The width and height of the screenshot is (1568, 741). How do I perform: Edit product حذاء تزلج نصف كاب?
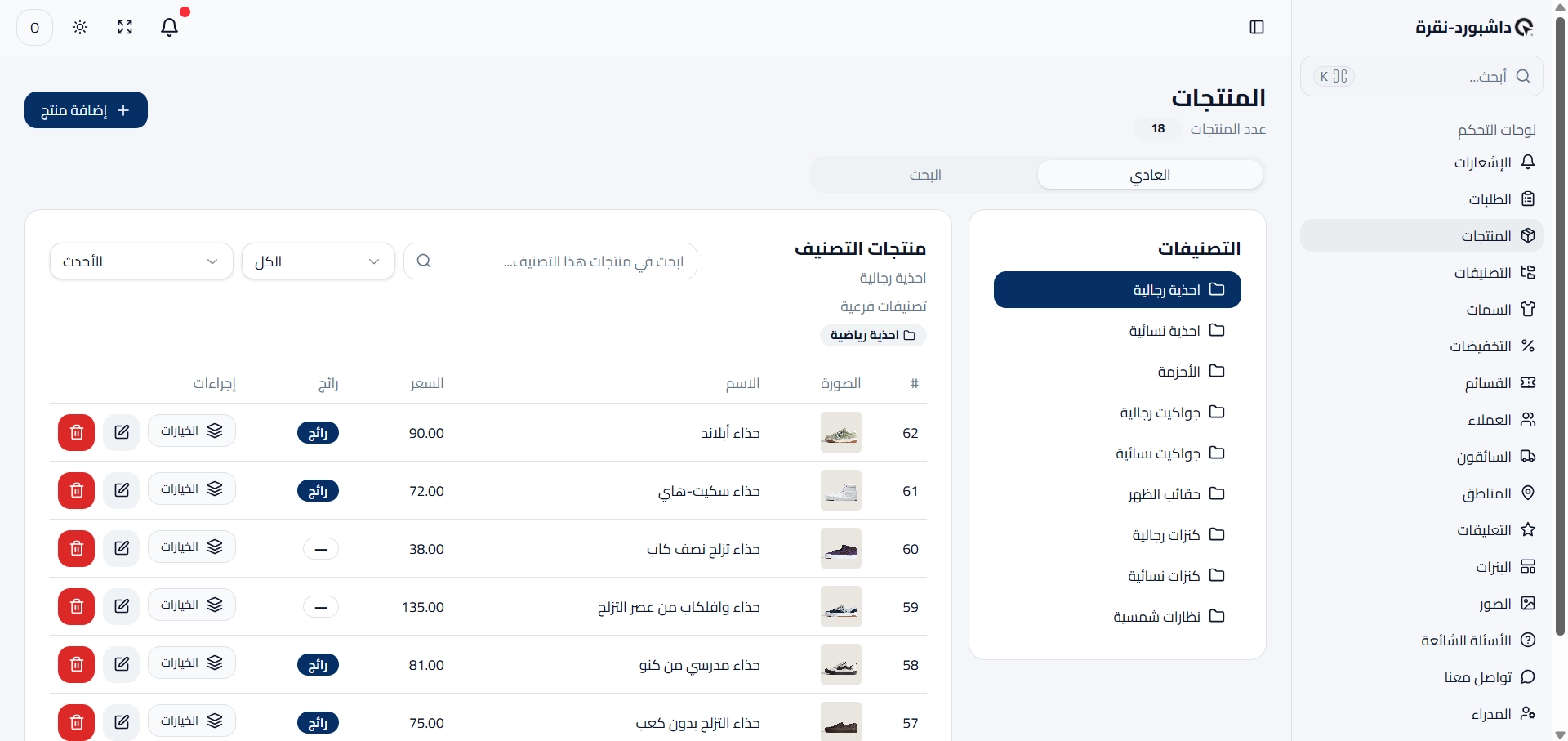(122, 548)
